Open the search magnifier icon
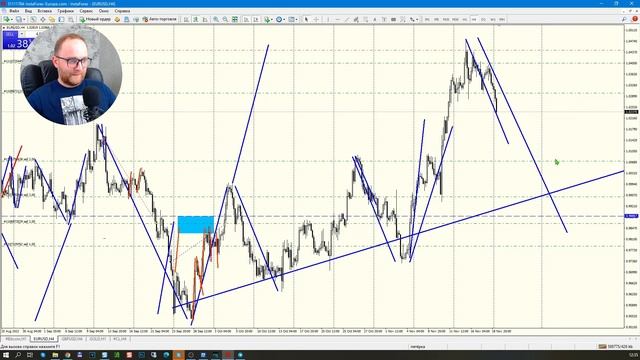This screenshot has width=640, height=360. click(624, 19)
